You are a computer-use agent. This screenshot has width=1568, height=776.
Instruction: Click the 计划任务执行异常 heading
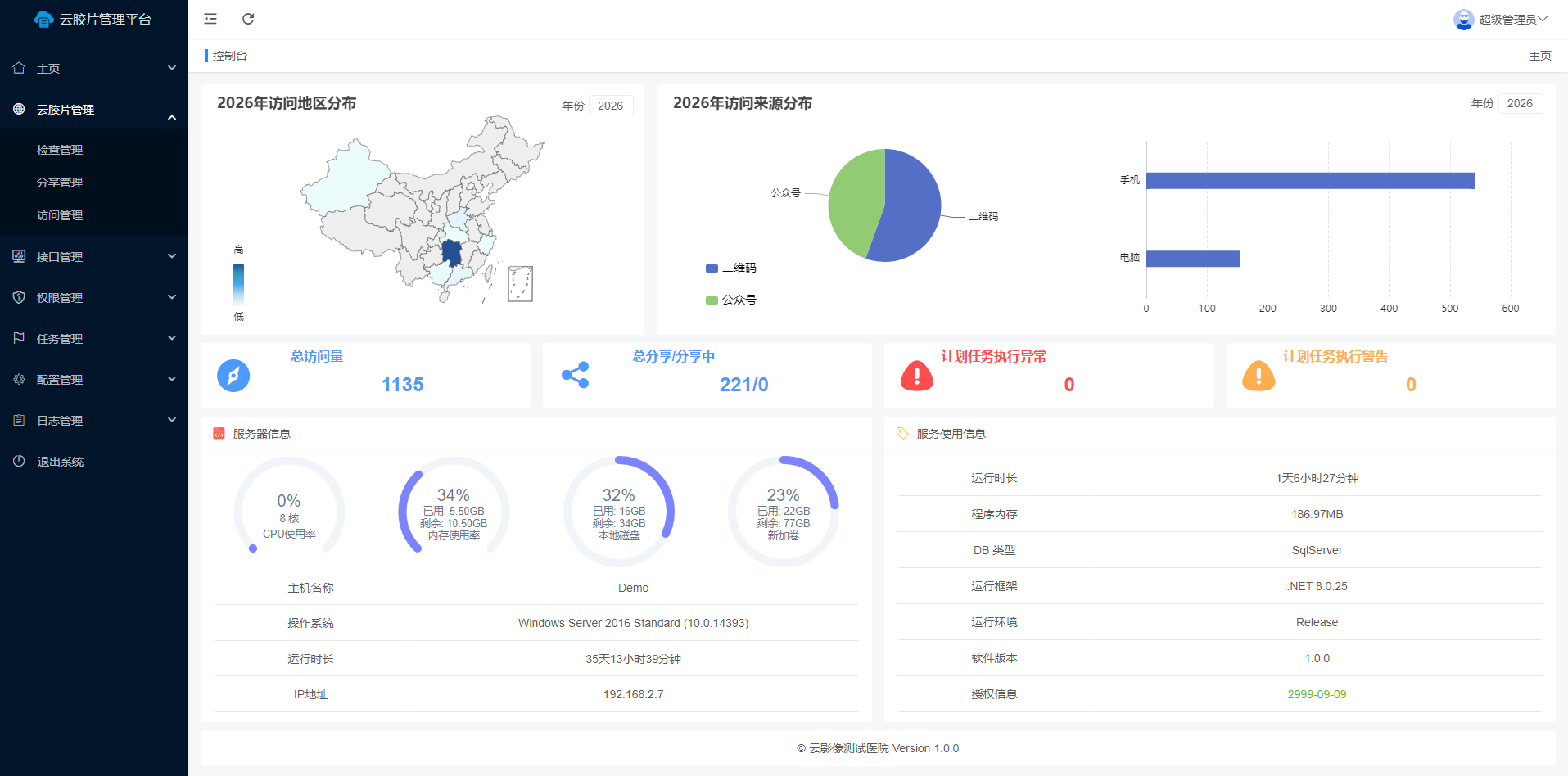(x=994, y=356)
